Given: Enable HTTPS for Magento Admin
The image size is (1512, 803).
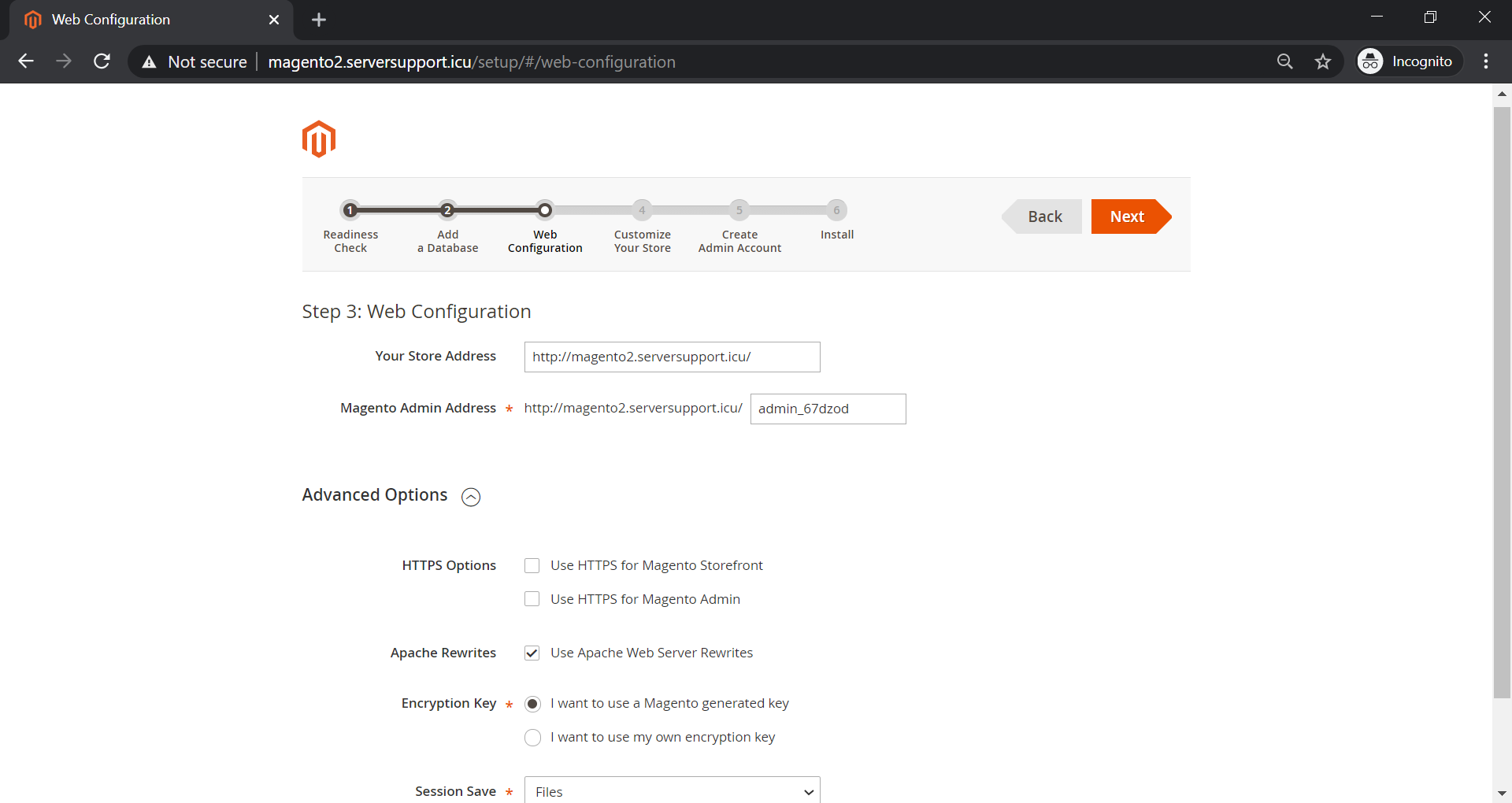Looking at the screenshot, I should (532, 599).
